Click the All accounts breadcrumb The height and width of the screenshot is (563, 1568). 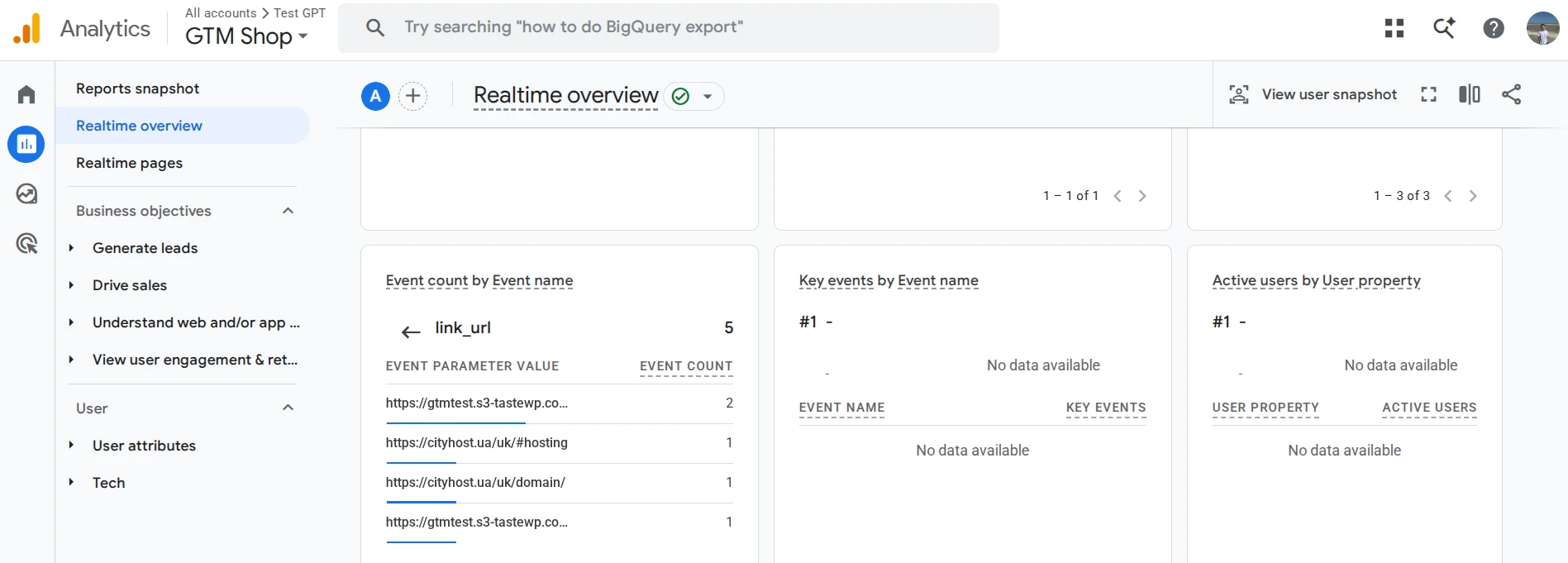221,13
